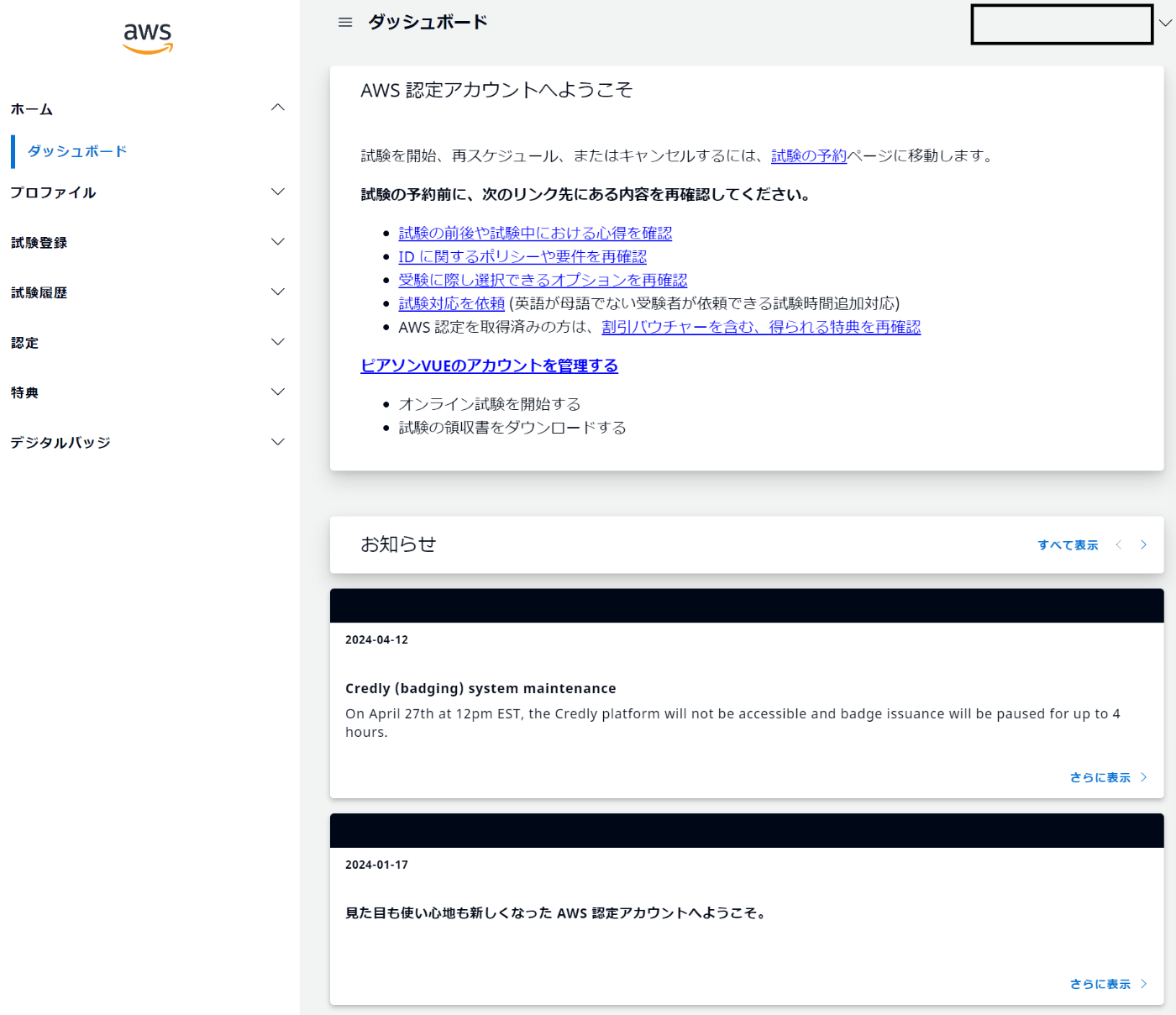This screenshot has width=1176, height=1015.
Task: Click the Credly (badging) system maintenance title
Action: (480, 688)
